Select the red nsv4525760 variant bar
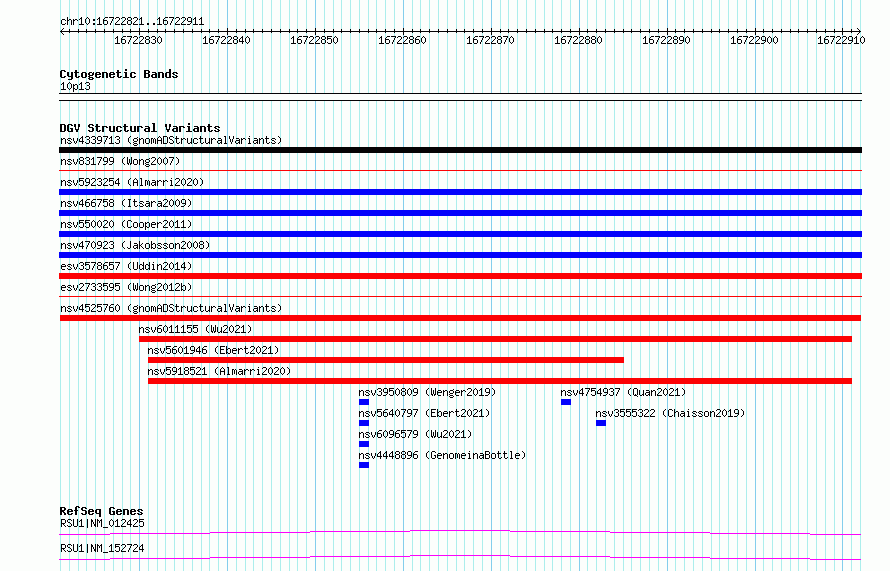890x571 pixels. [x=460, y=318]
